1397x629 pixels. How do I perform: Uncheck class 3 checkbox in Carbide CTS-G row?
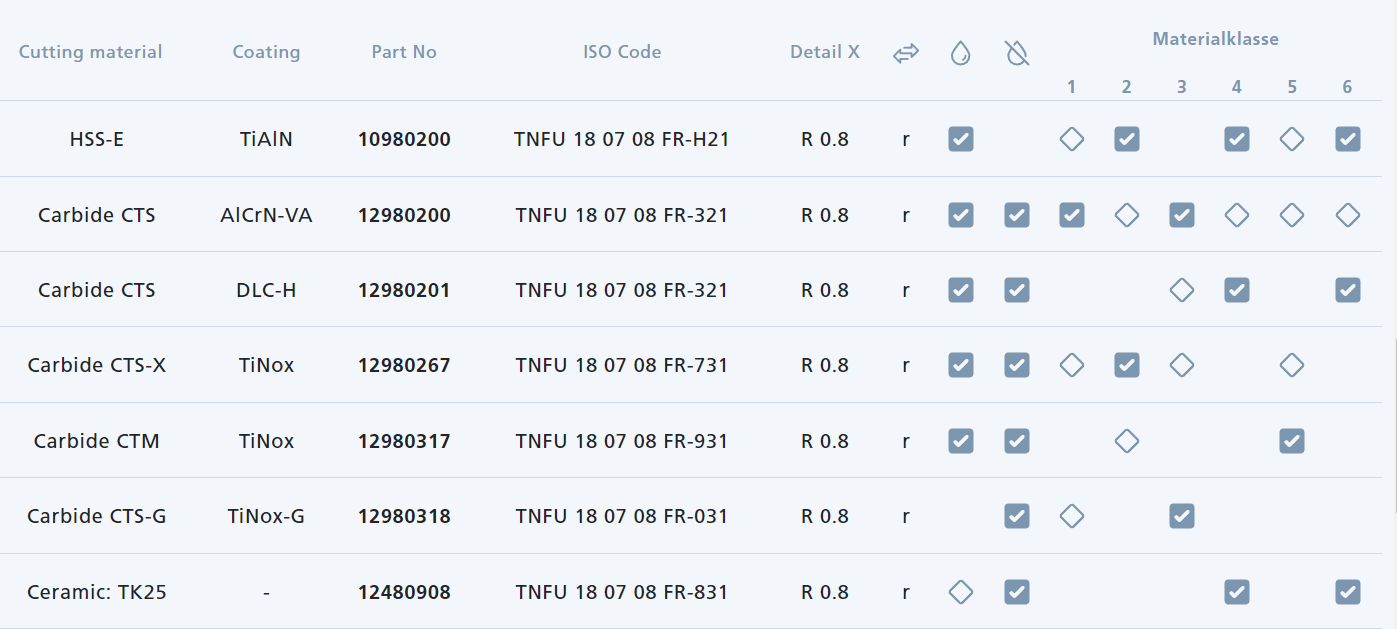pos(1181,516)
